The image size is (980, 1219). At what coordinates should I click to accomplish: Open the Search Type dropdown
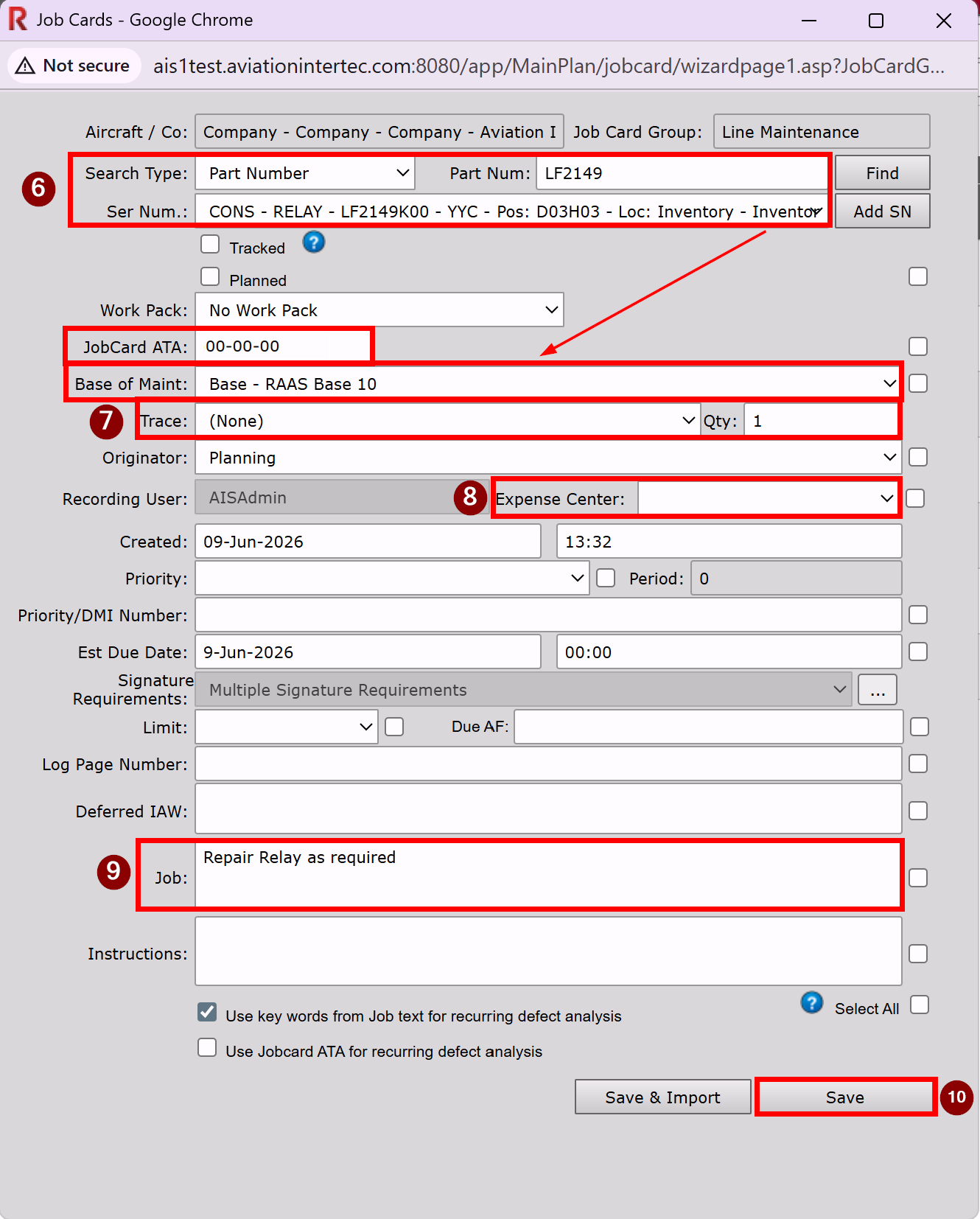point(305,173)
